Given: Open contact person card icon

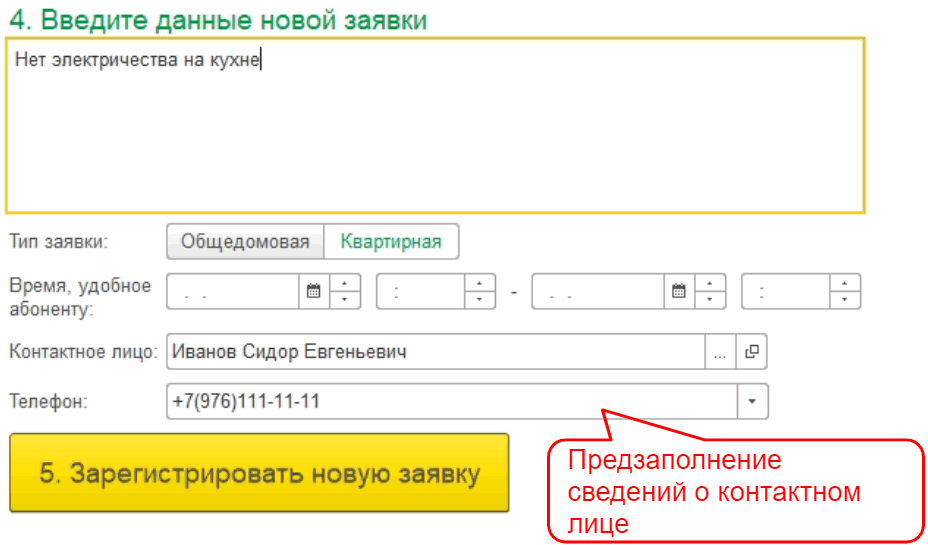Looking at the screenshot, I should (752, 352).
